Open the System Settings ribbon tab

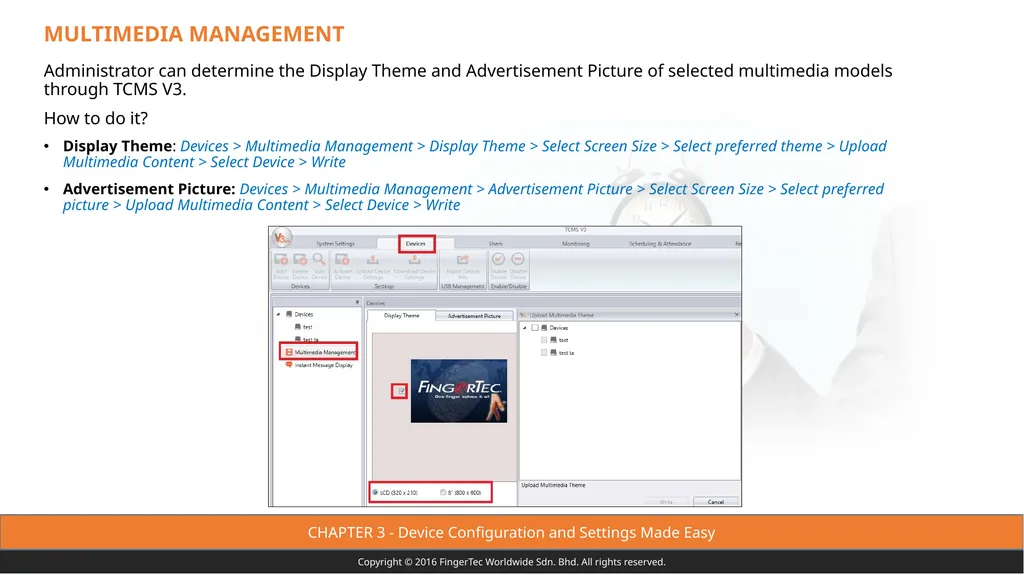(x=336, y=244)
